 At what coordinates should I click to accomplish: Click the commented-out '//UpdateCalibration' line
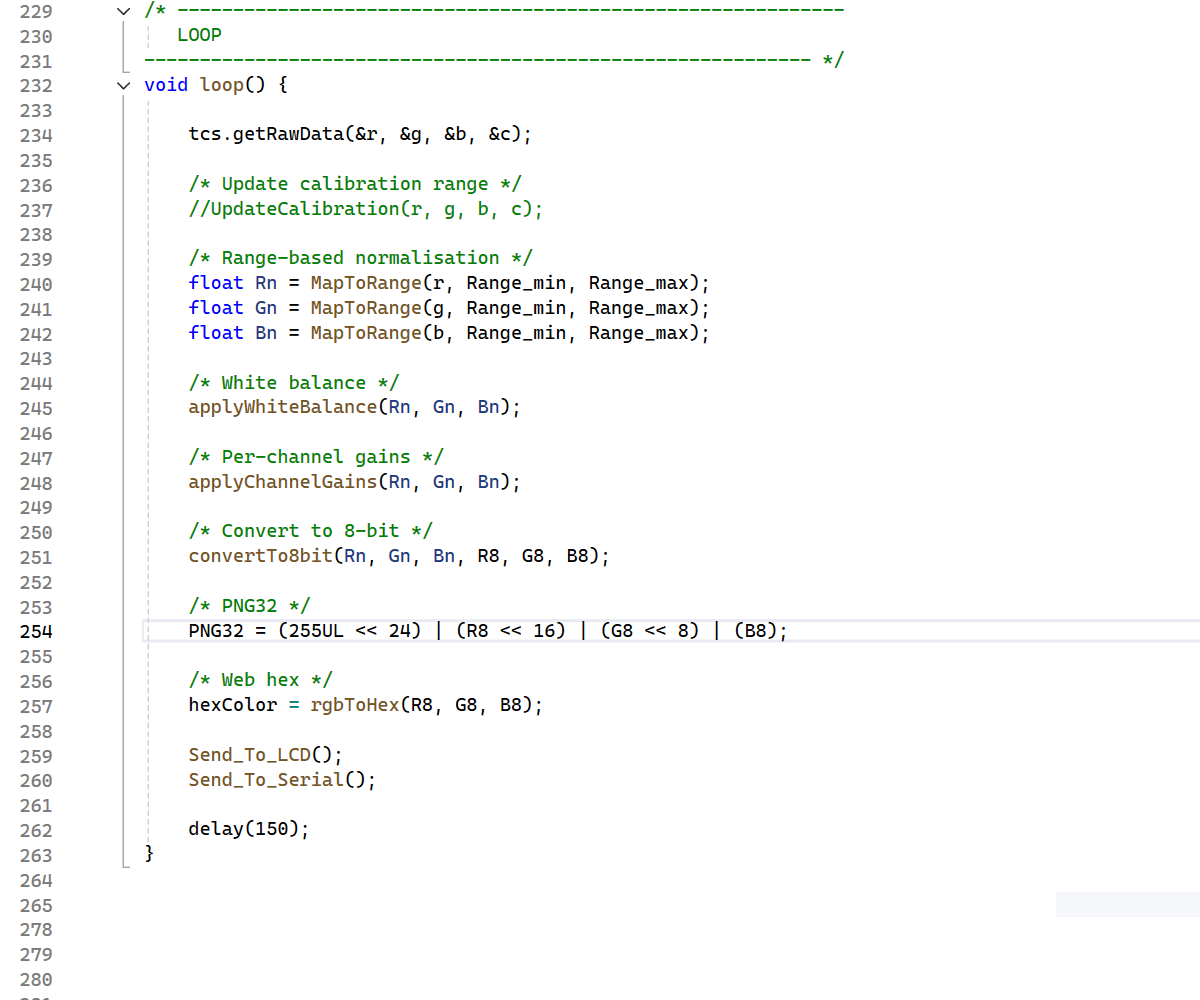click(x=366, y=209)
